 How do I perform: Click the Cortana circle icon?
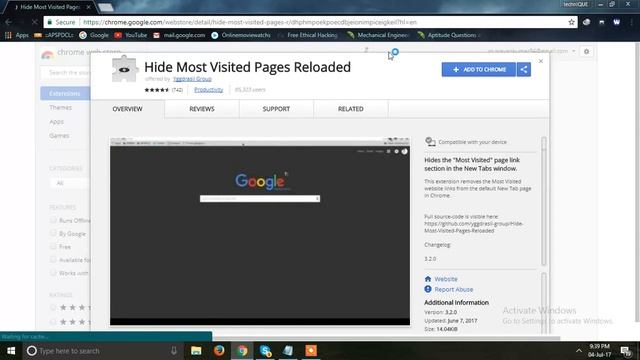(31, 351)
